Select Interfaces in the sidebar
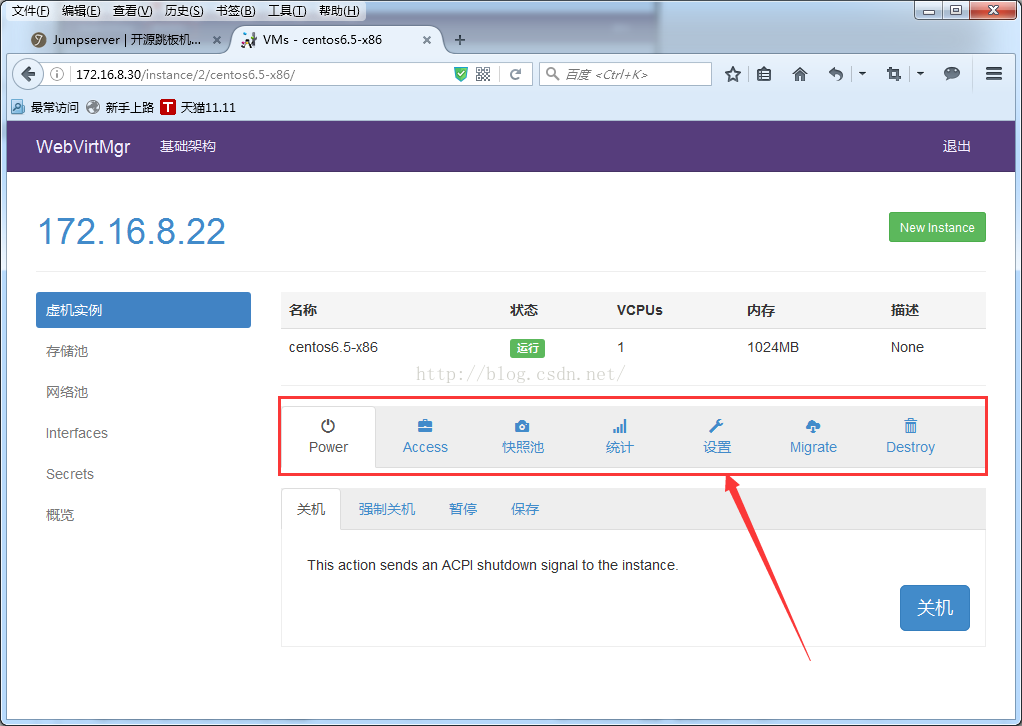This screenshot has height=726, width=1022. (x=76, y=433)
